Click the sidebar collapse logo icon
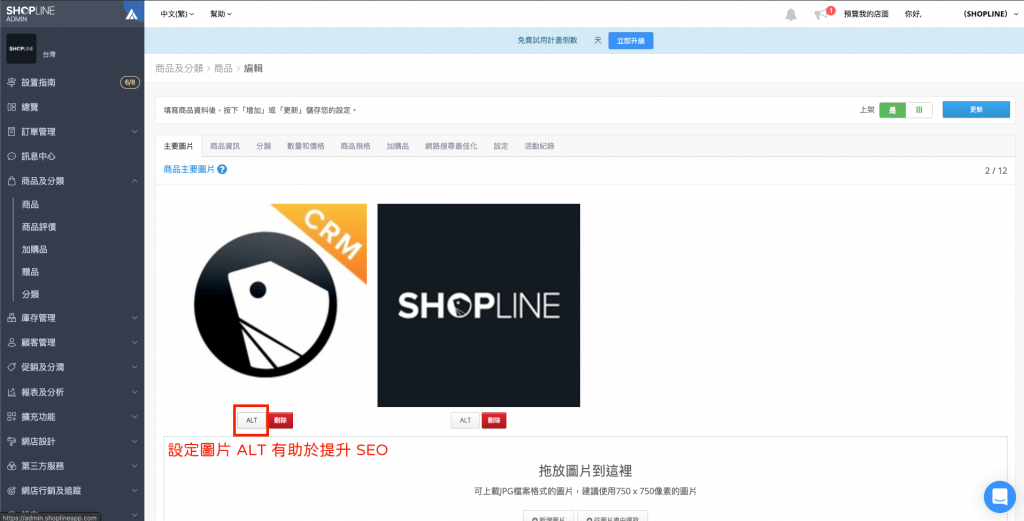The height and width of the screenshot is (521, 1024). (131, 13)
